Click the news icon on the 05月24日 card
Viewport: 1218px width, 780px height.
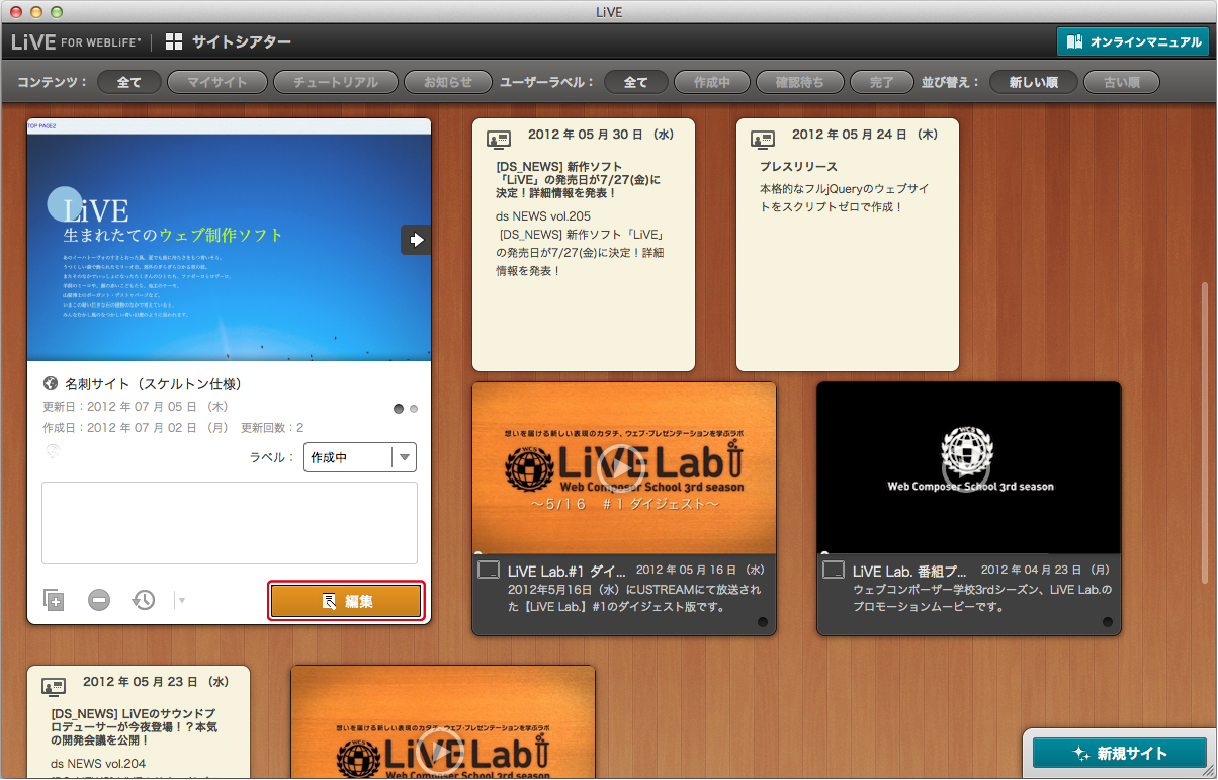[762, 139]
